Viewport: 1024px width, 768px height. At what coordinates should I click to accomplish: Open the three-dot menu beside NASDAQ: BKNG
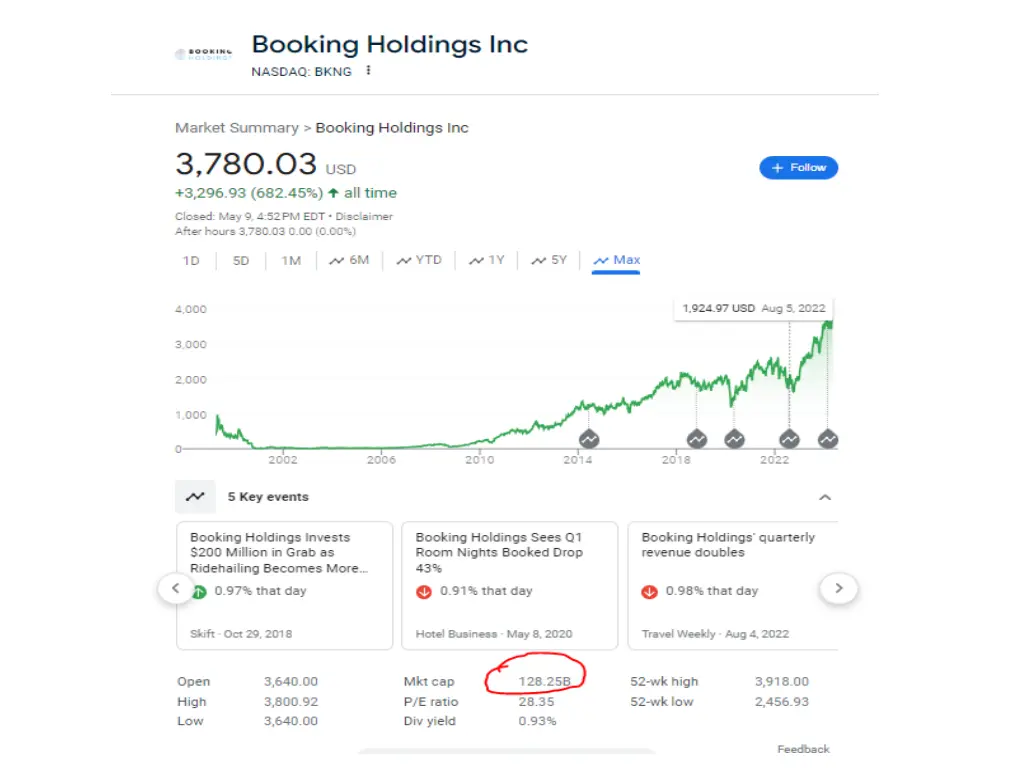click(x=369, y=71)
